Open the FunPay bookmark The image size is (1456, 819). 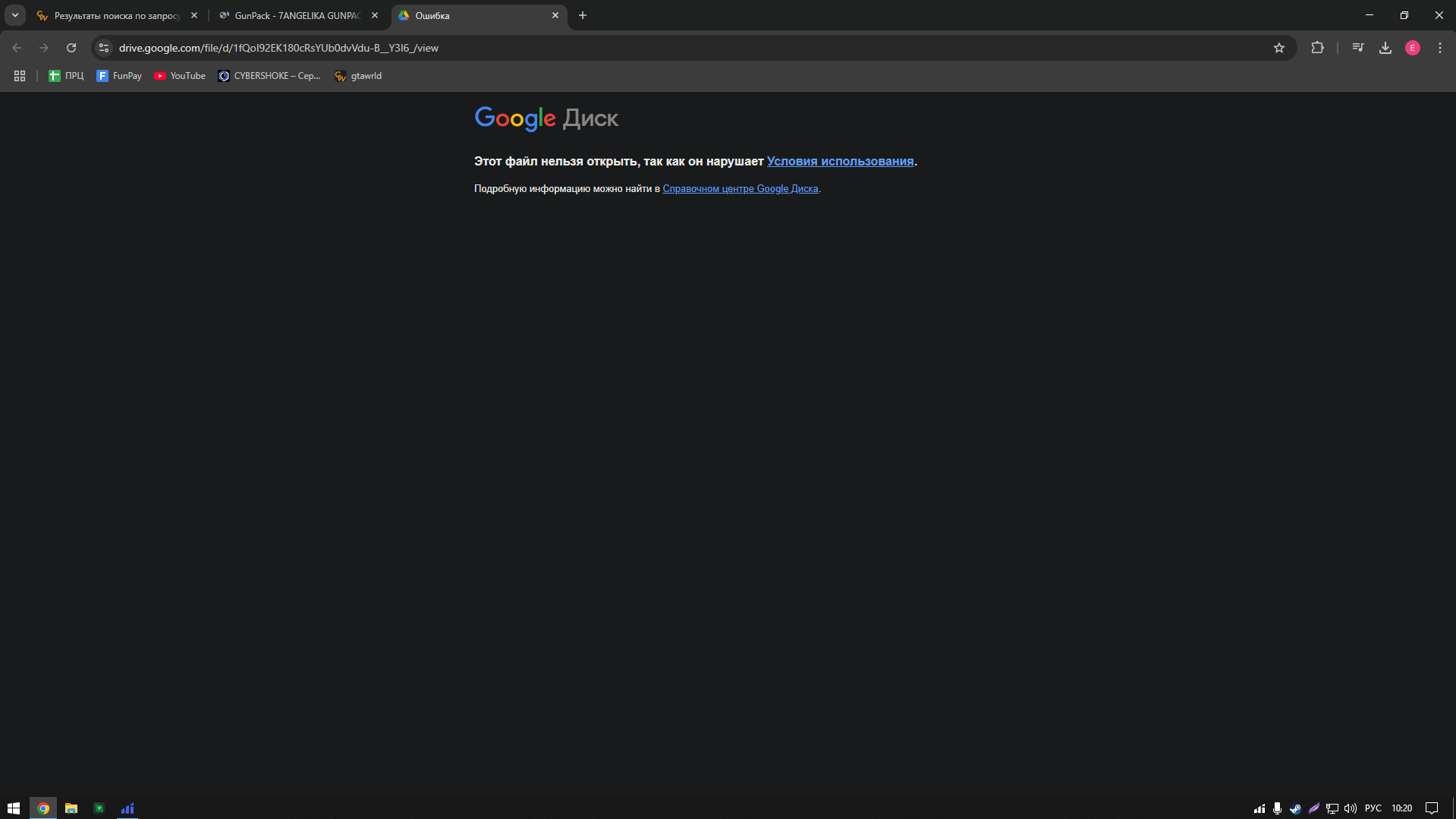[119, 76]
